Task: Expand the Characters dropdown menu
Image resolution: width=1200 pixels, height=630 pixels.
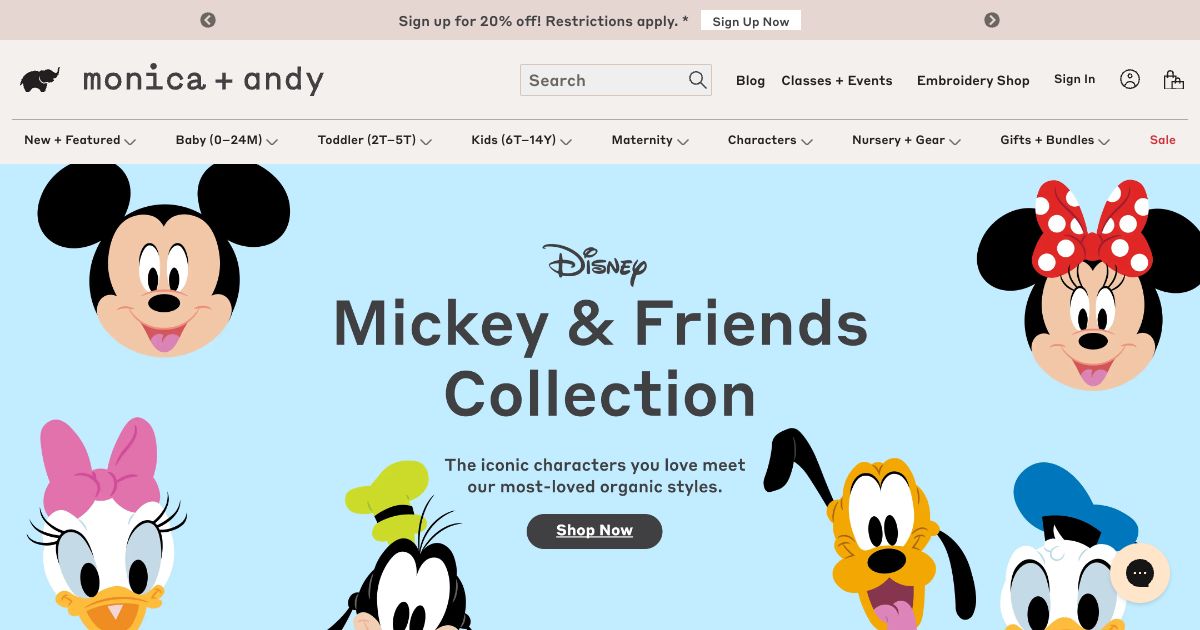Action: [770, 140]
